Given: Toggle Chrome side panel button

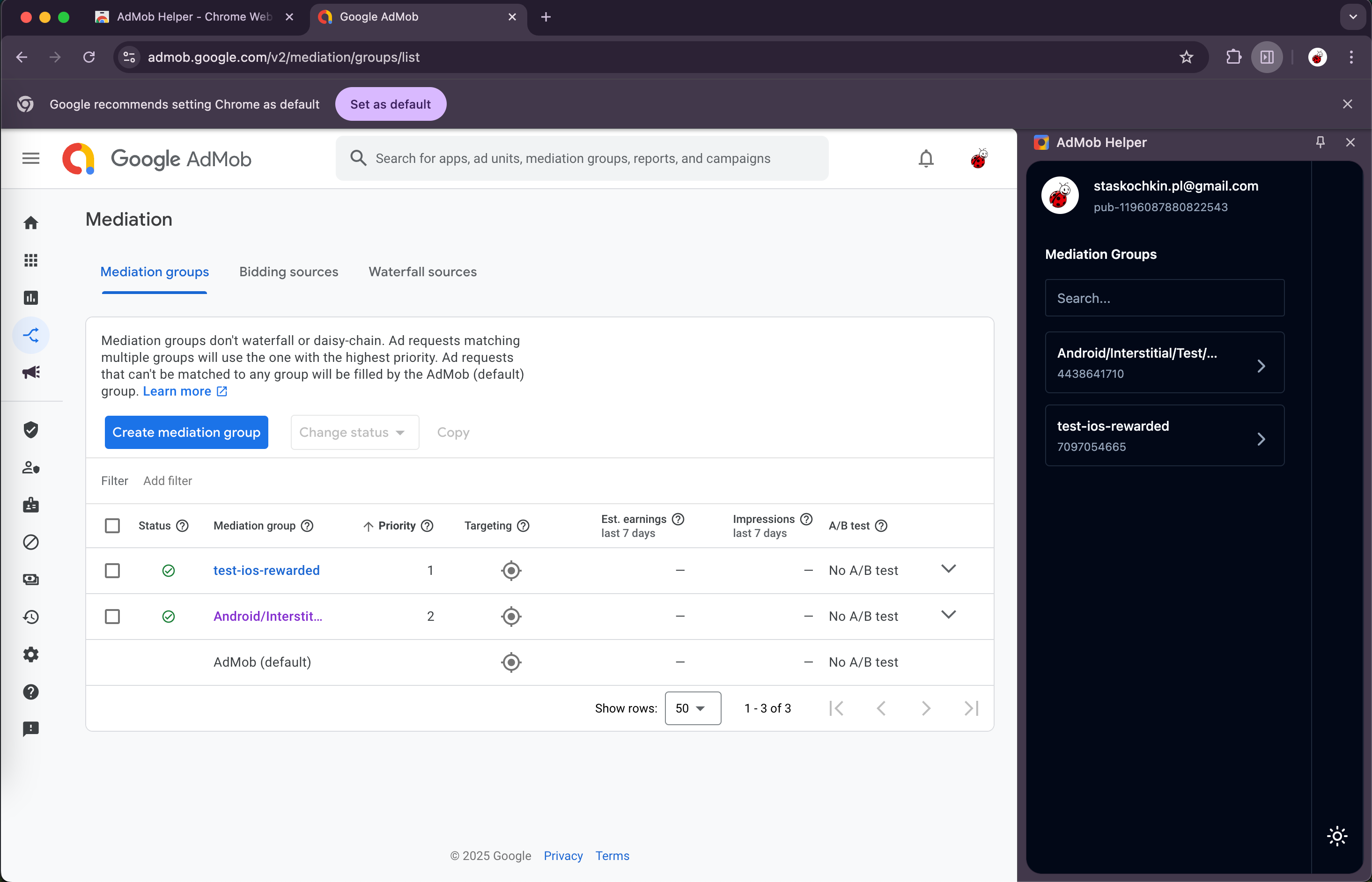Looking at the screenshot, I should click(x=1267, y=57).
